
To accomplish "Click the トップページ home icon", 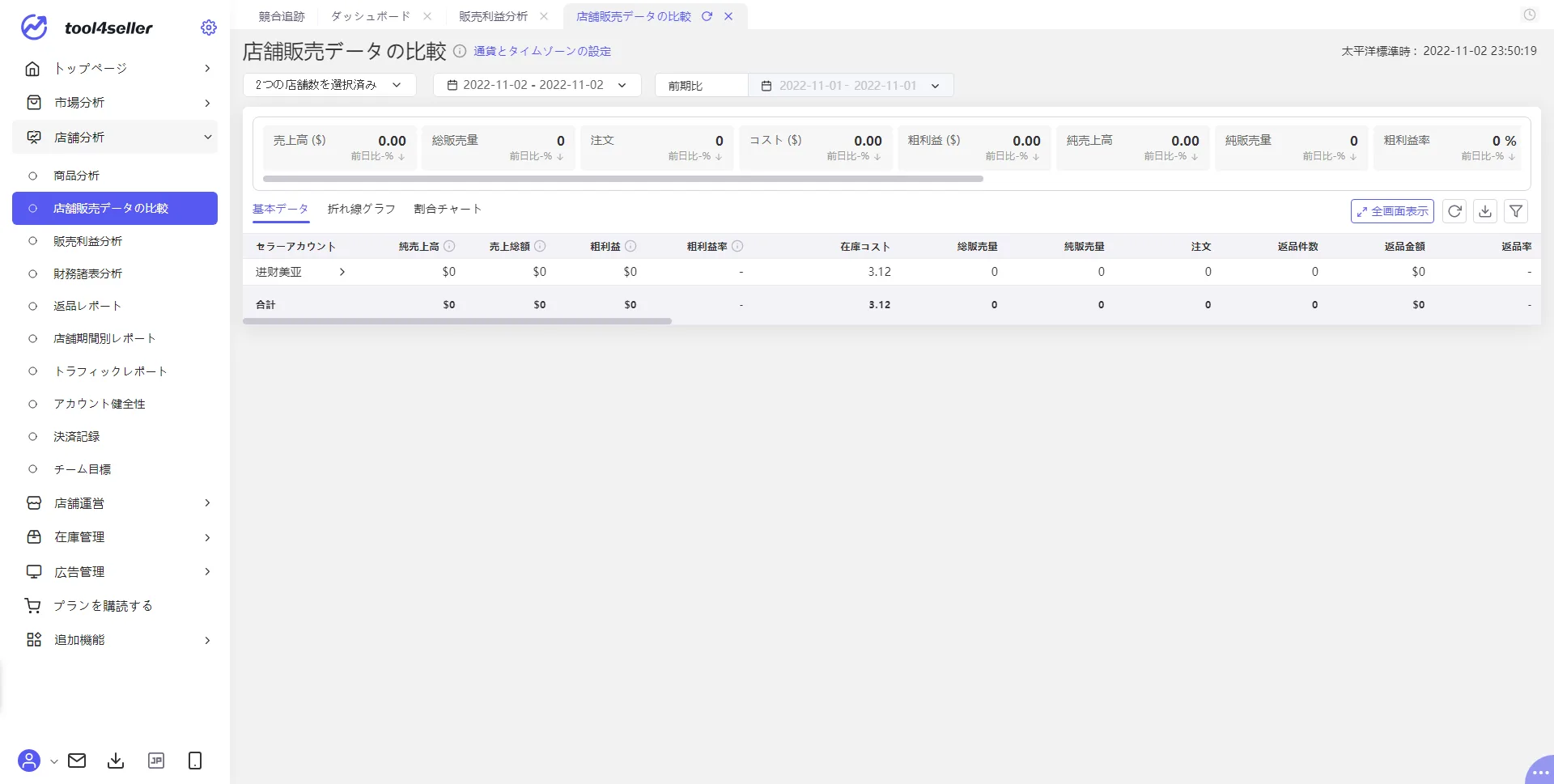I will click(x=32, y=69).
